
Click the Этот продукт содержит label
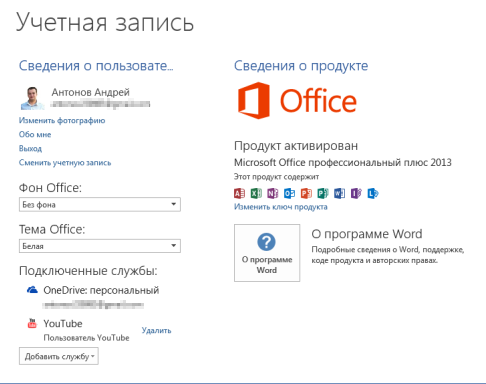[x=276, y=177]
